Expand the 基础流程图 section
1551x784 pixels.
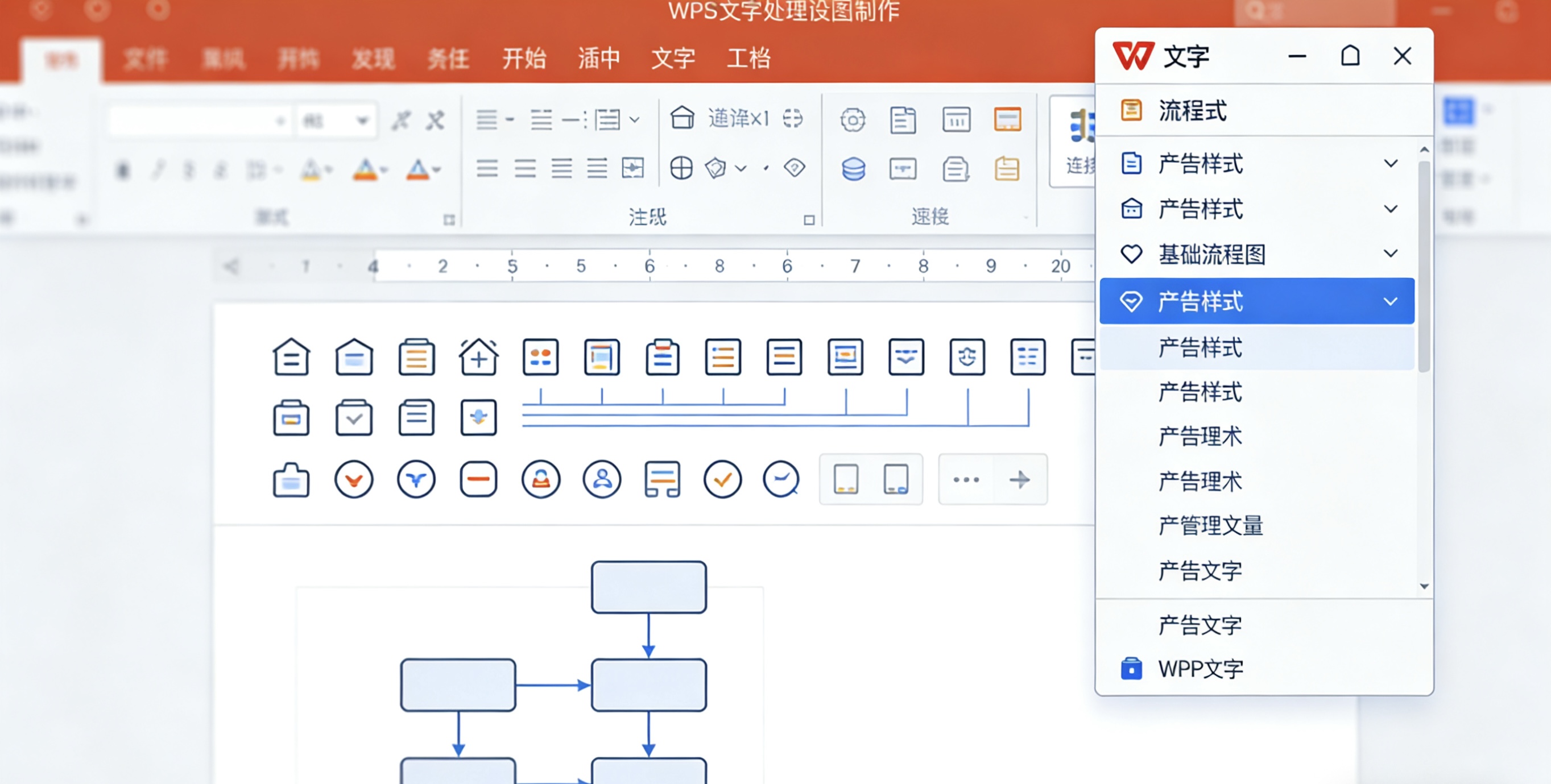coord(1391,254)
